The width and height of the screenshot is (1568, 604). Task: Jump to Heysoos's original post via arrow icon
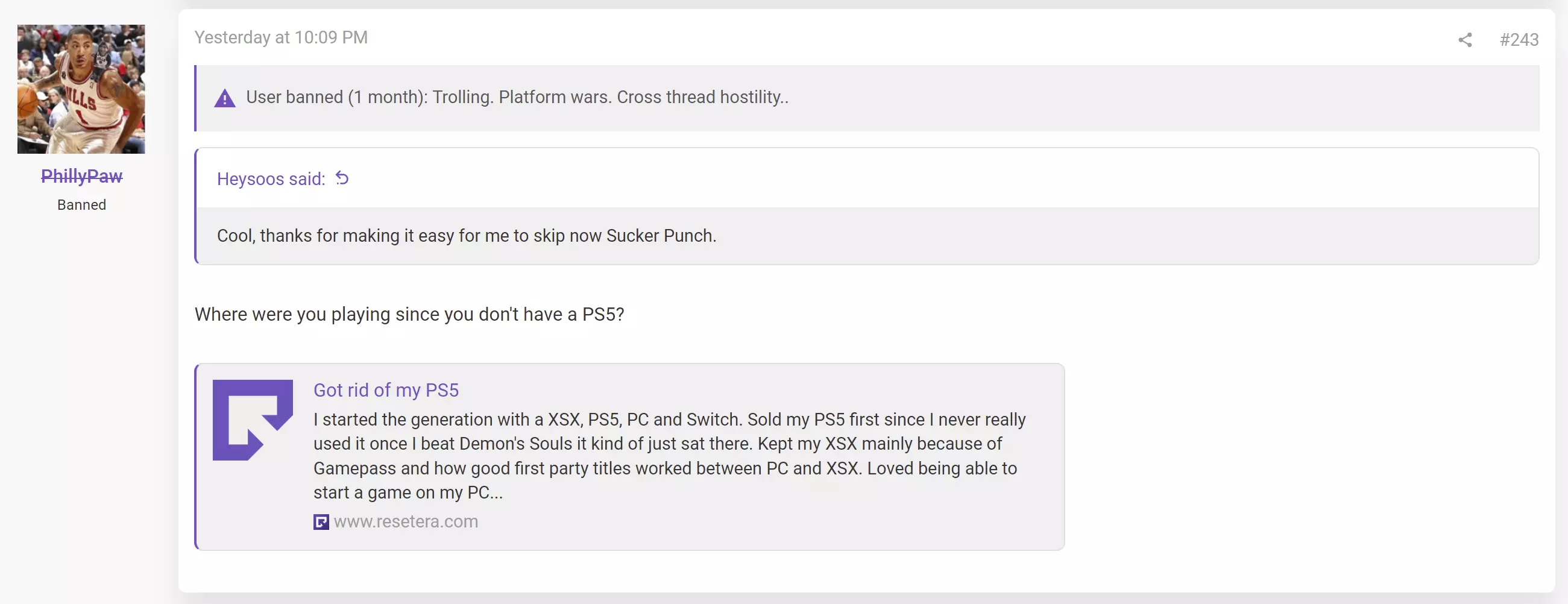point(342,178)
